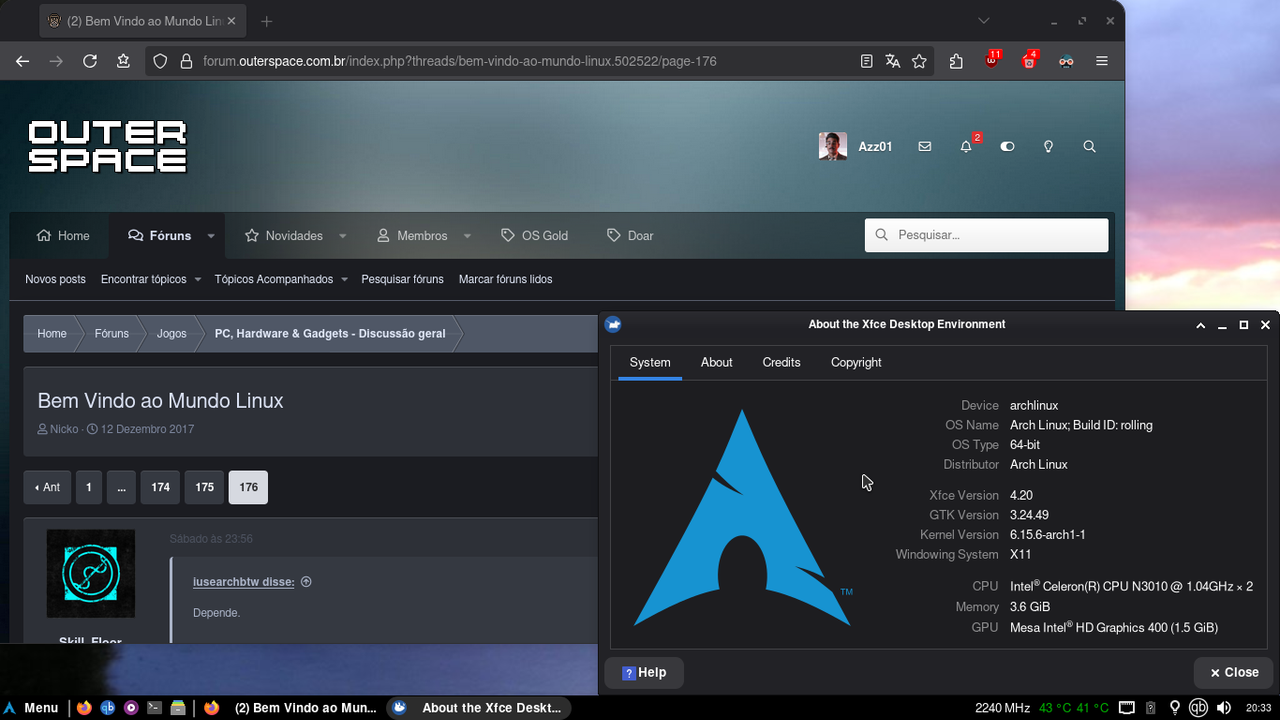1280x720 pixels.
Task: Open Azz01 user account menu
Action: coord(855,146)
